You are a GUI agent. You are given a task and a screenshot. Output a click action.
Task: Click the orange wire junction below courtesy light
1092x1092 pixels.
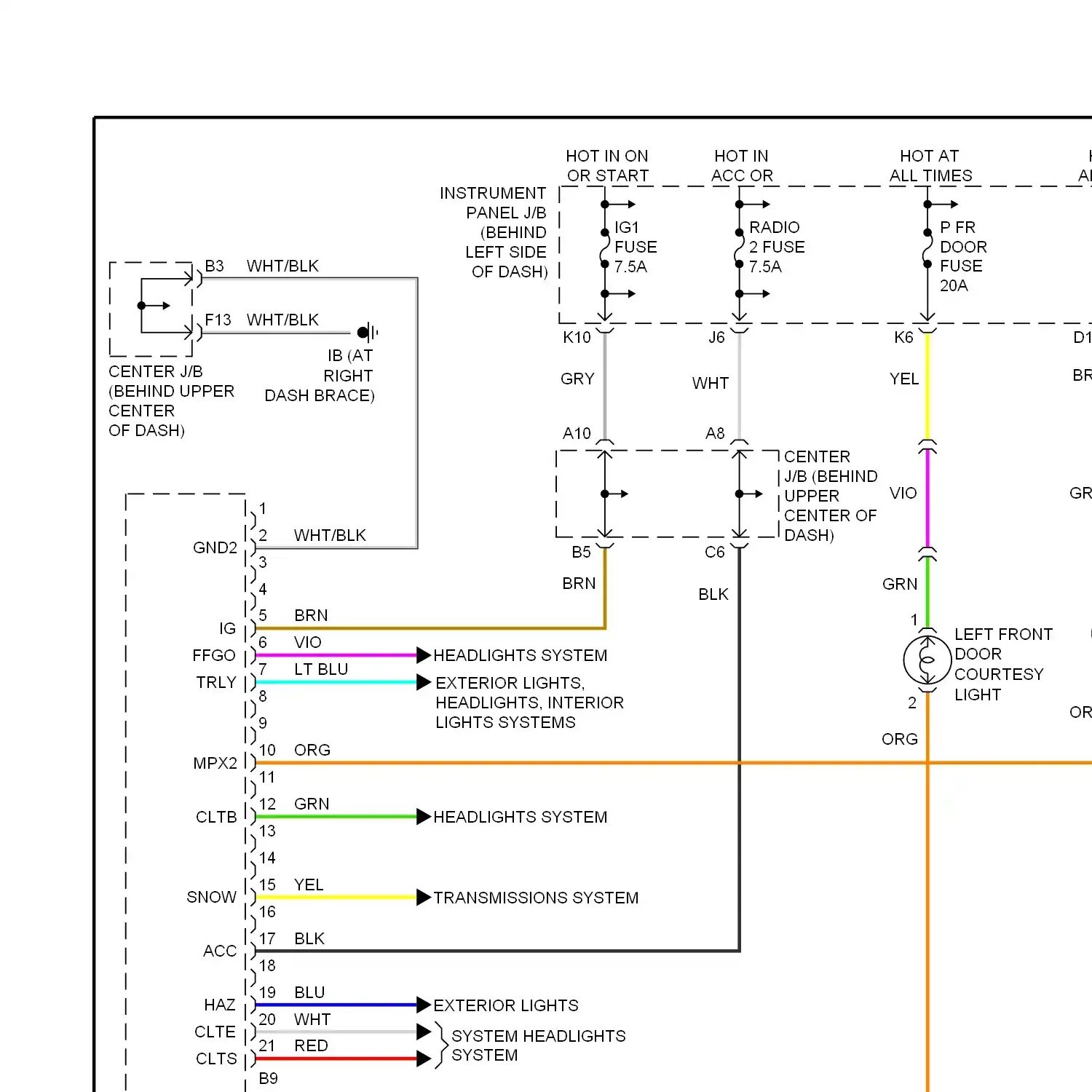point(927,763)
